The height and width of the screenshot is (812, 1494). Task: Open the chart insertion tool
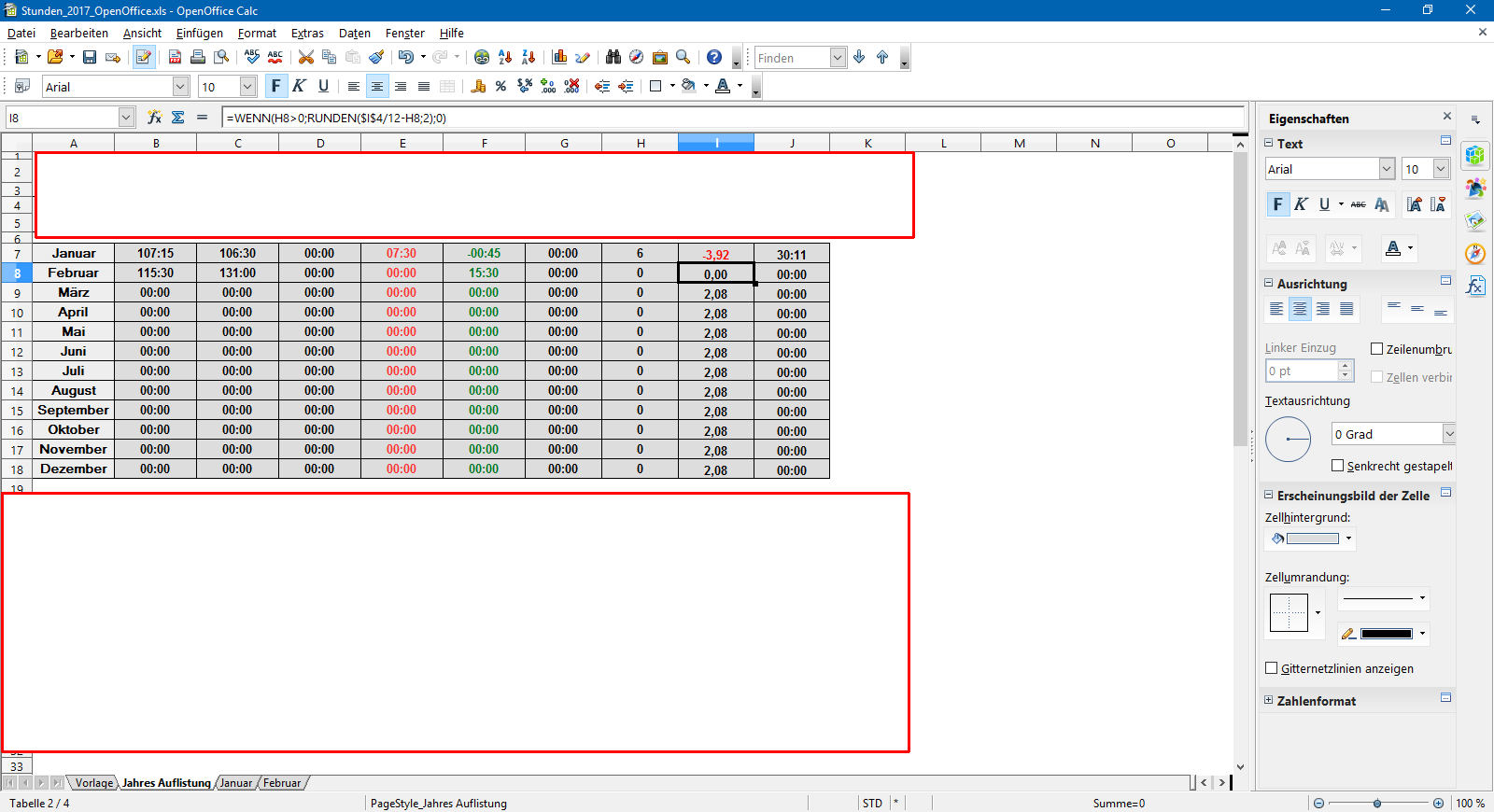pos(560,58)
